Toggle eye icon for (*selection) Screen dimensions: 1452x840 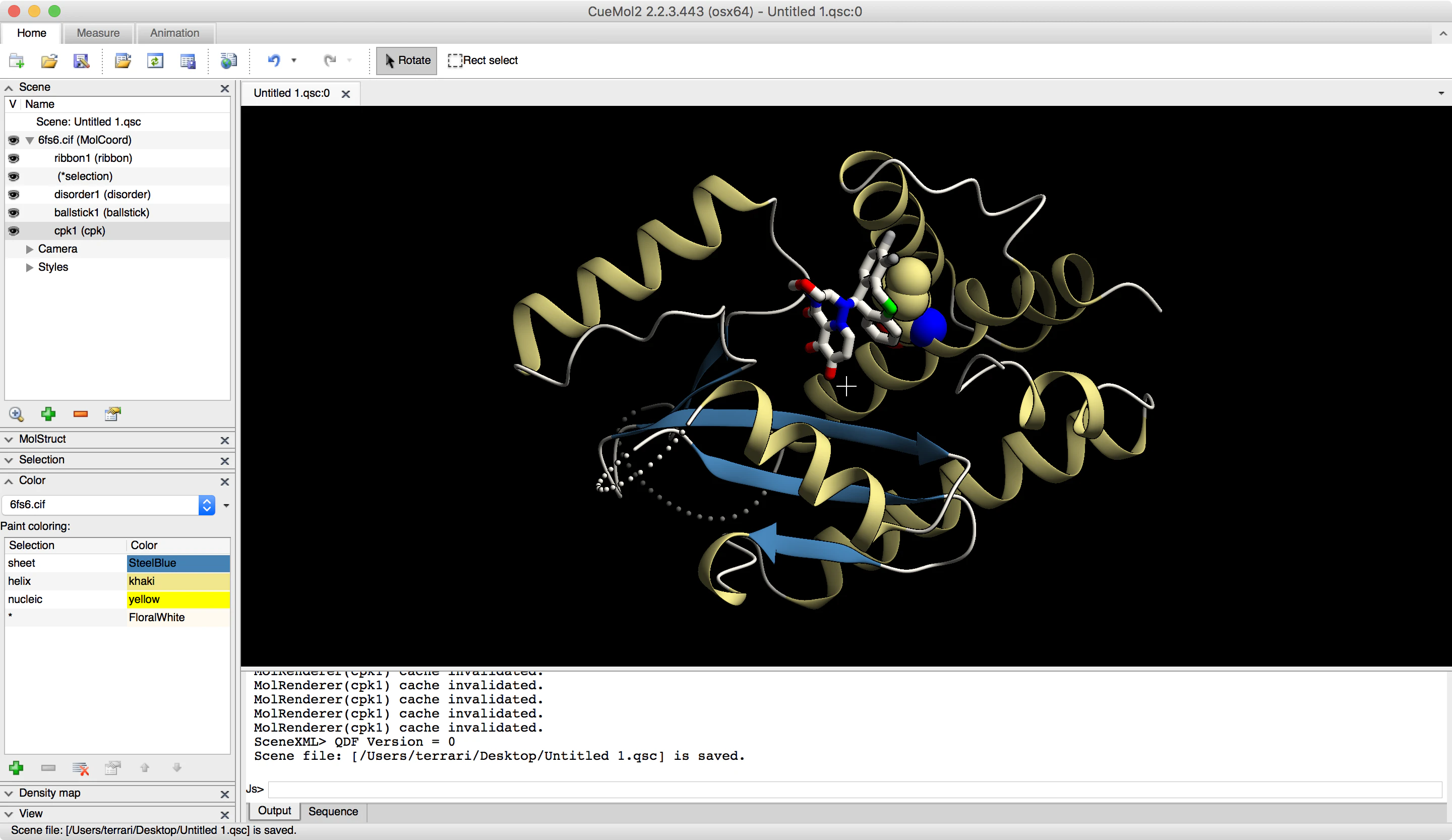(13, 176)
